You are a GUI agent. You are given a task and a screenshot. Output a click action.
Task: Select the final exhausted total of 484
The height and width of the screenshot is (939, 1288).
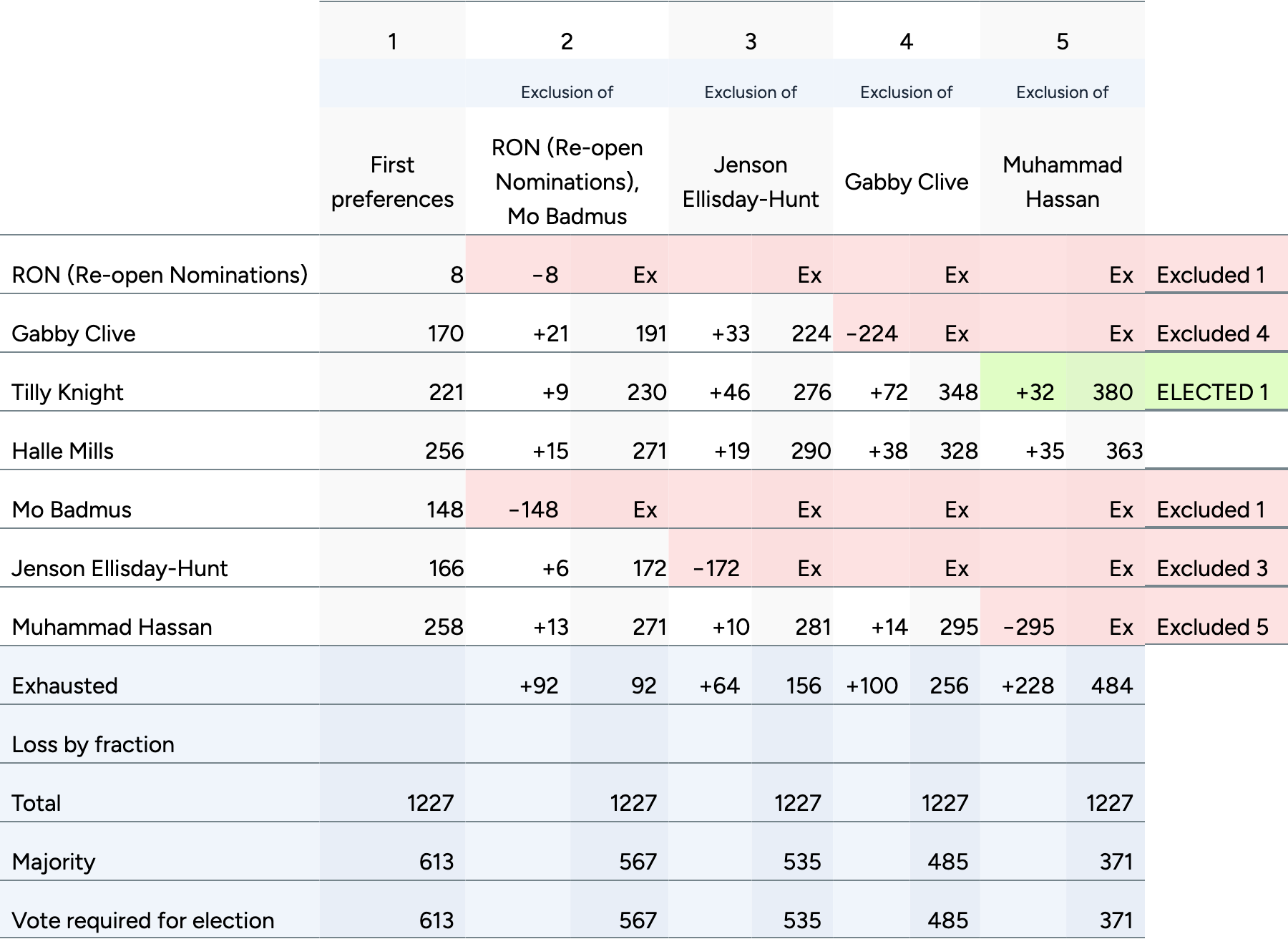point(1111,686)
